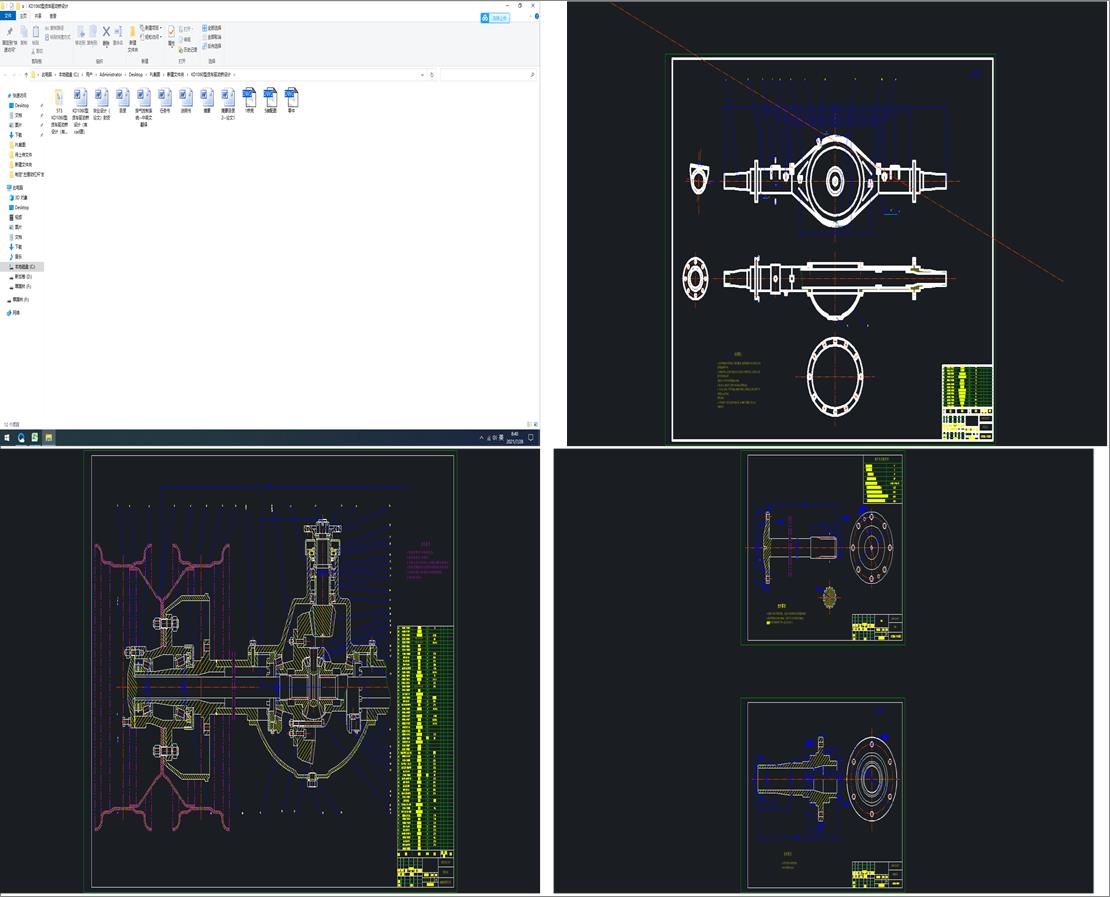The height and width of the screenshot is (897, 1110).
Task: Select 3D Objects under This PC
Action: [19, 198]
